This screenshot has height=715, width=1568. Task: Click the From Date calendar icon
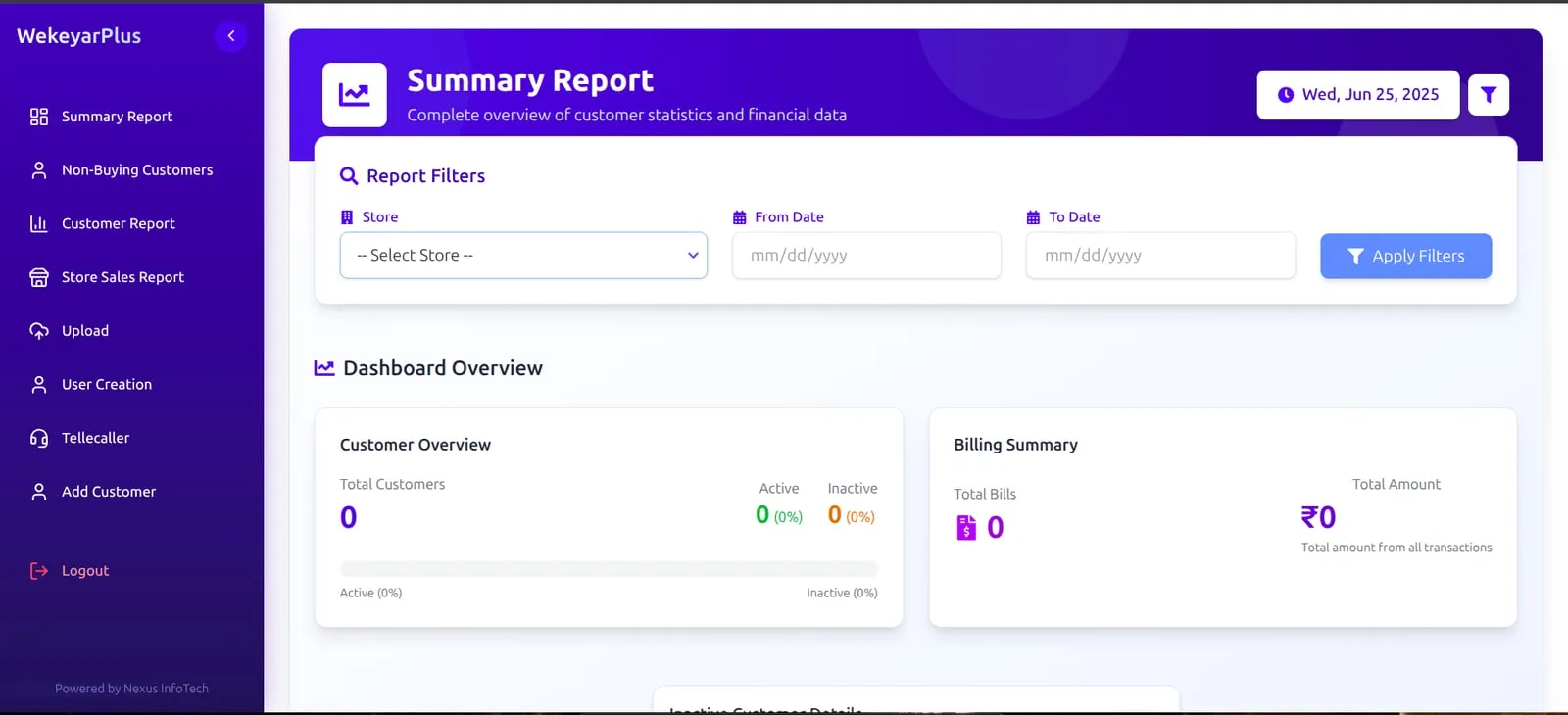click(x=740, y=217)
